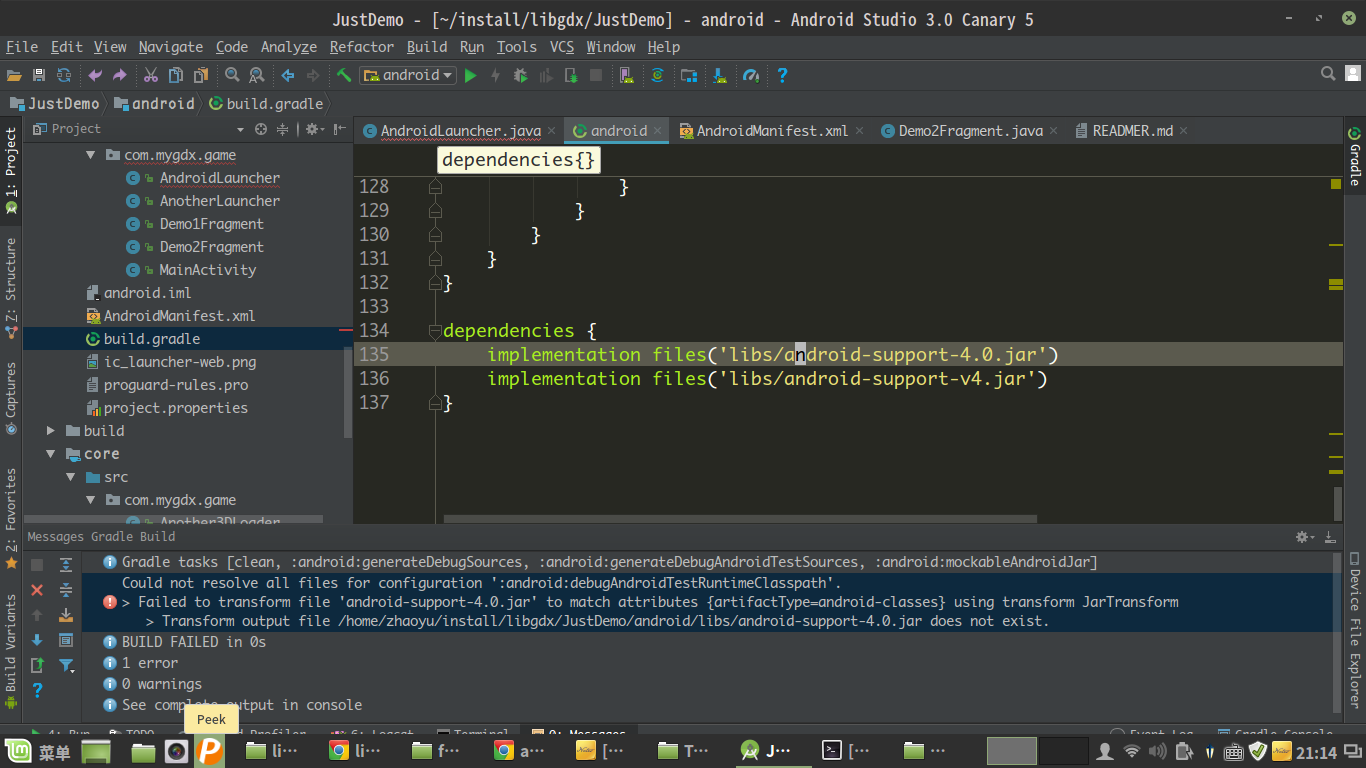The height and width of the screenshot is (768, 1366).
Task: Open the Refactor menu
Action: click(361, 47)
